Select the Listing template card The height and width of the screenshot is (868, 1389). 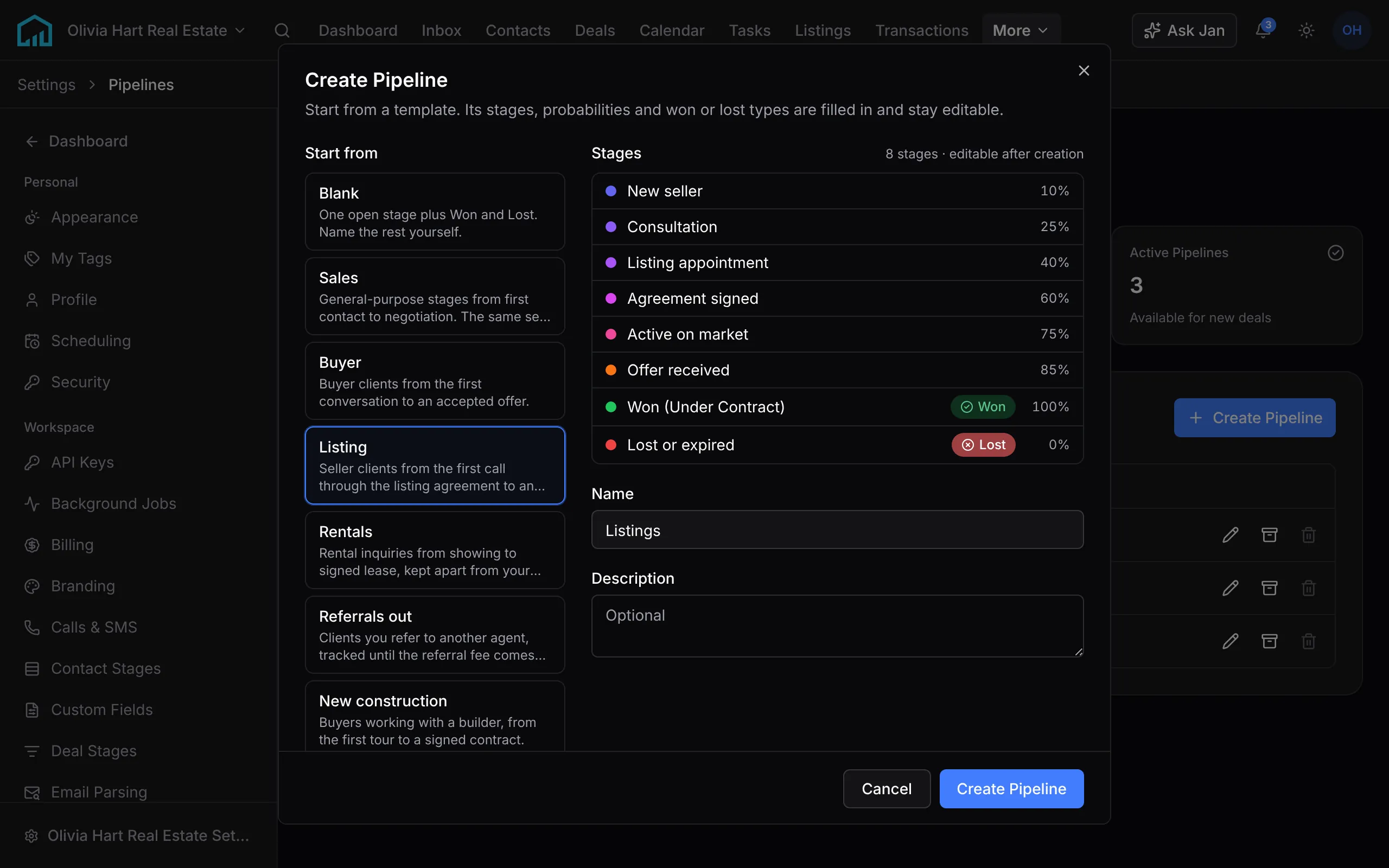point(435,465)
